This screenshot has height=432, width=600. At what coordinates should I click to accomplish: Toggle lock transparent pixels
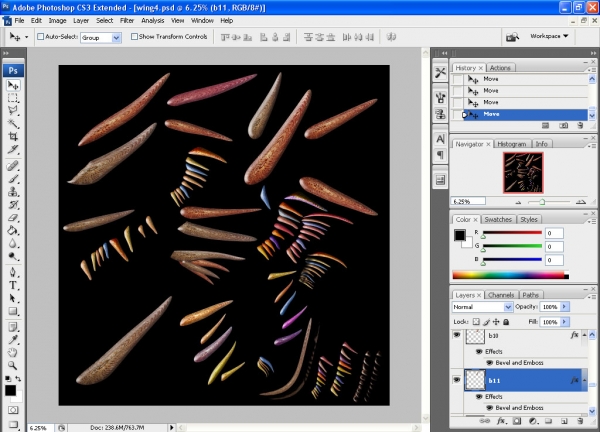[476, 322]
